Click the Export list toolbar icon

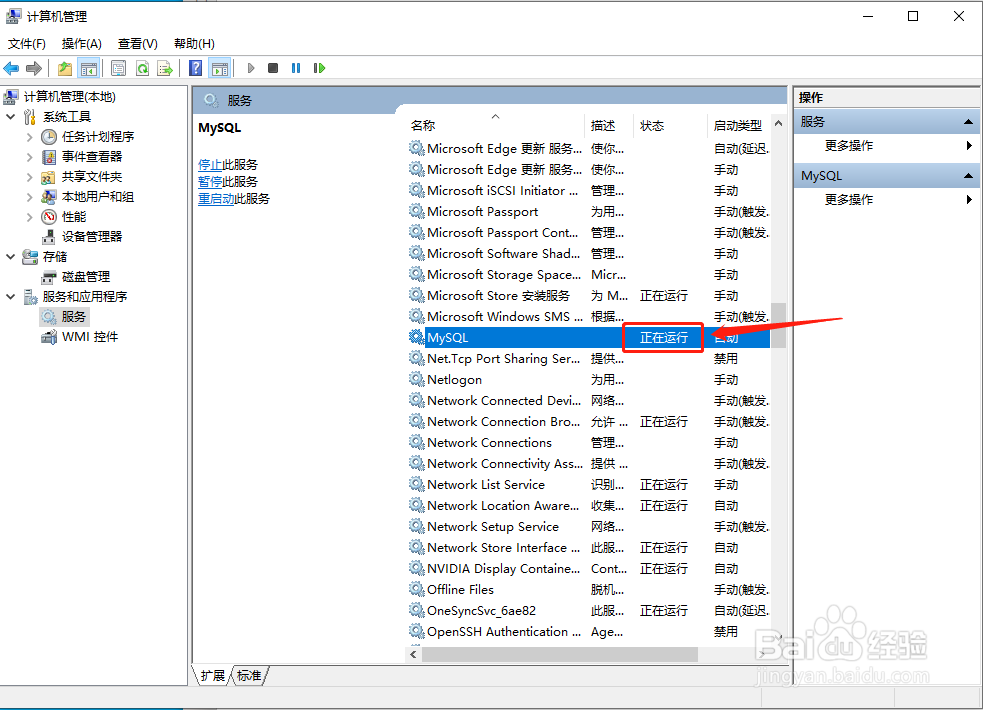click(165, 68)
